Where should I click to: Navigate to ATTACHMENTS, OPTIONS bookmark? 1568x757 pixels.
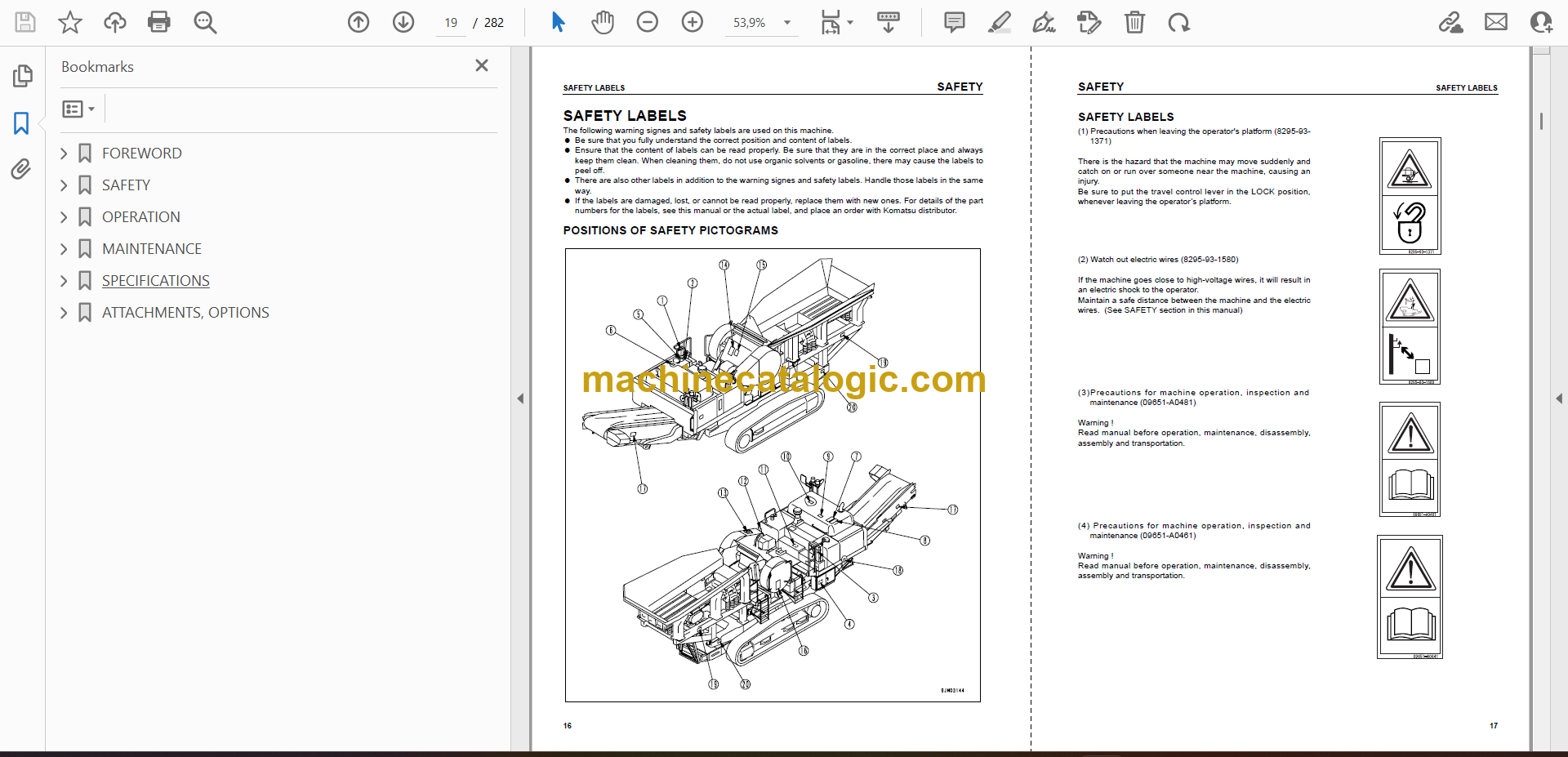point(185,313)
